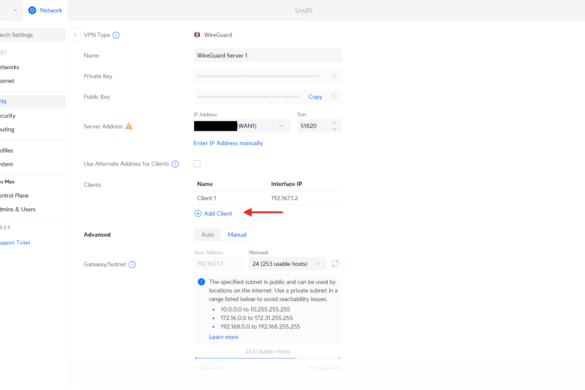
Task: Show VPN Type info tooltip
Action: click(116, 35)
